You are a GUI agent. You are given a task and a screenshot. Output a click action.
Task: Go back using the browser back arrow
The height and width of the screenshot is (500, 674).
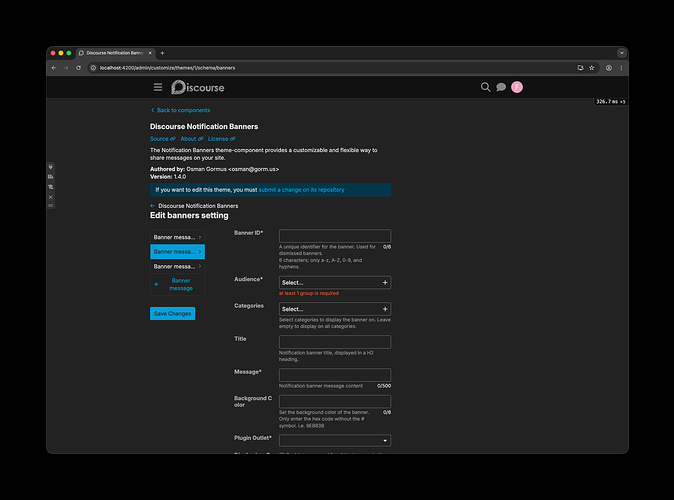pos(54,68)
